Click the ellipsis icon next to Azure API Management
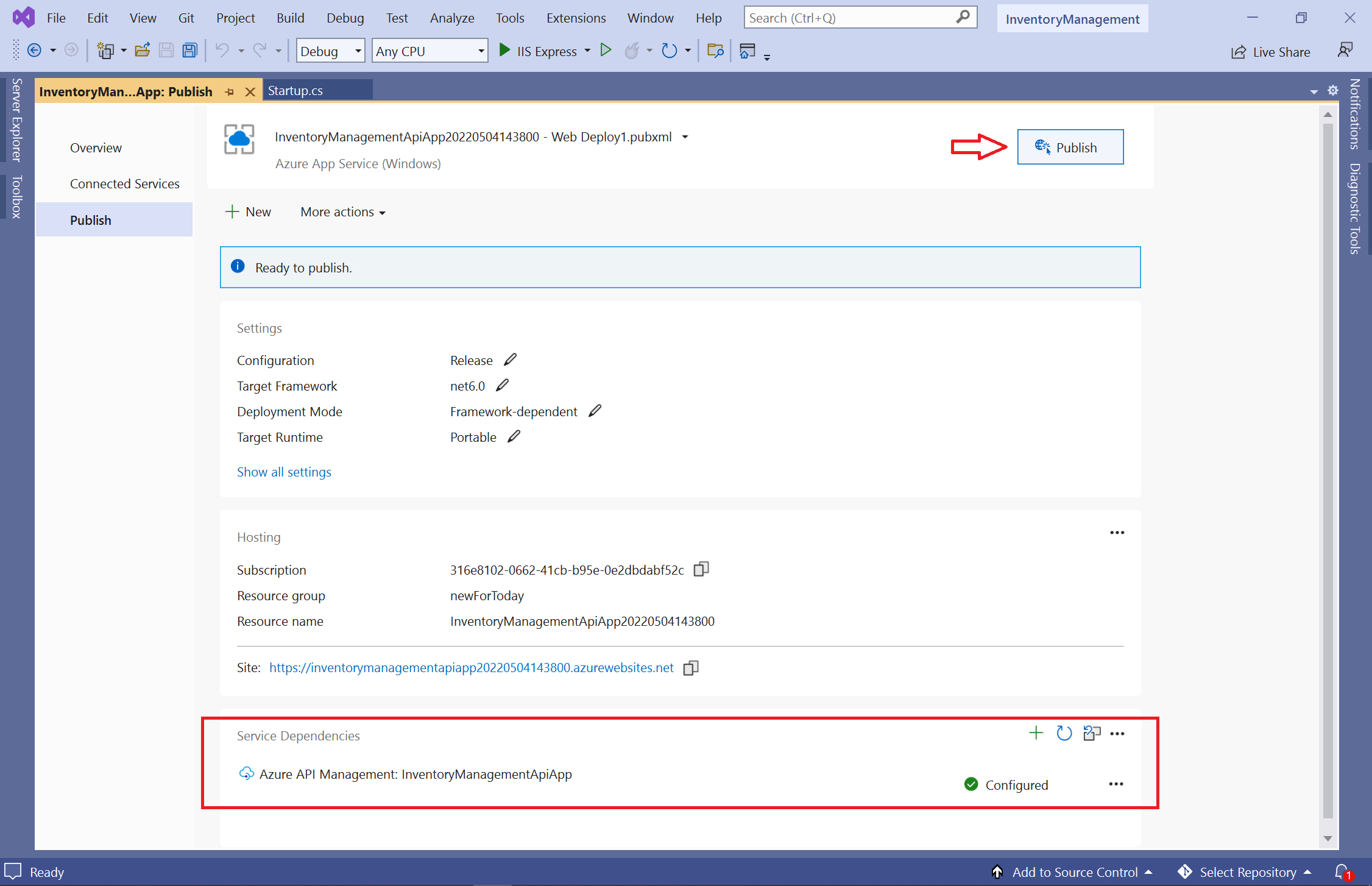1372x886 pixels. pyautogui.click(x=1116, y=785)
